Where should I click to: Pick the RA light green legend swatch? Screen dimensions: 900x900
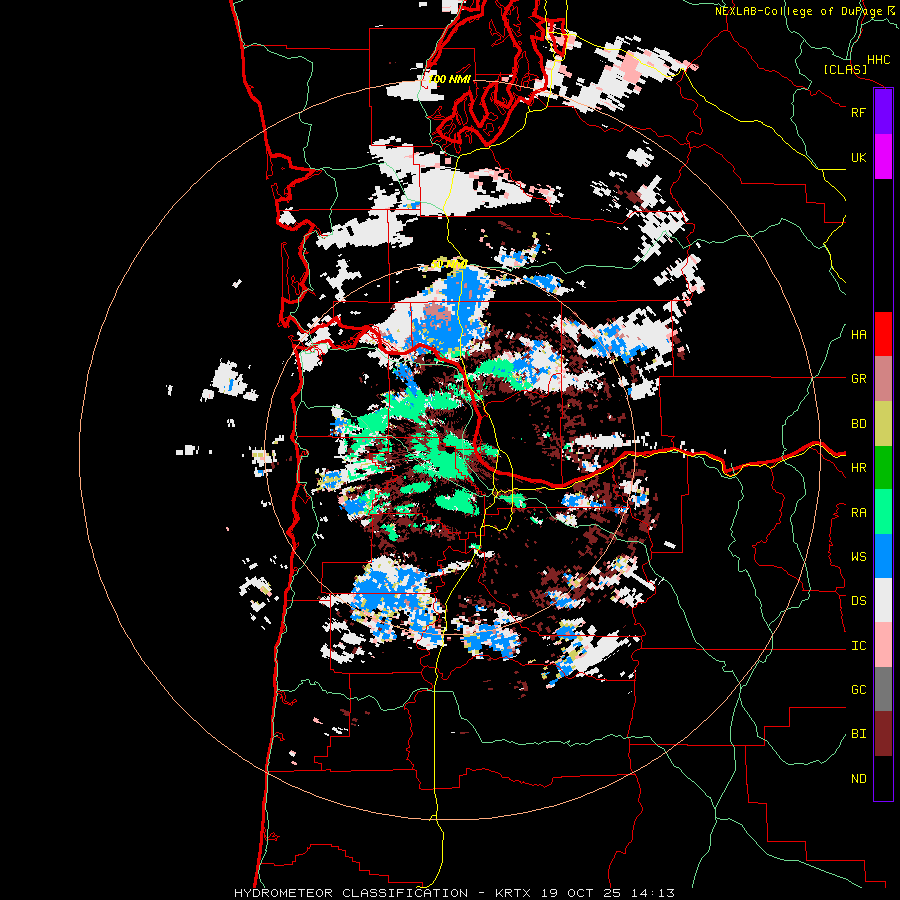pos(883,512)
